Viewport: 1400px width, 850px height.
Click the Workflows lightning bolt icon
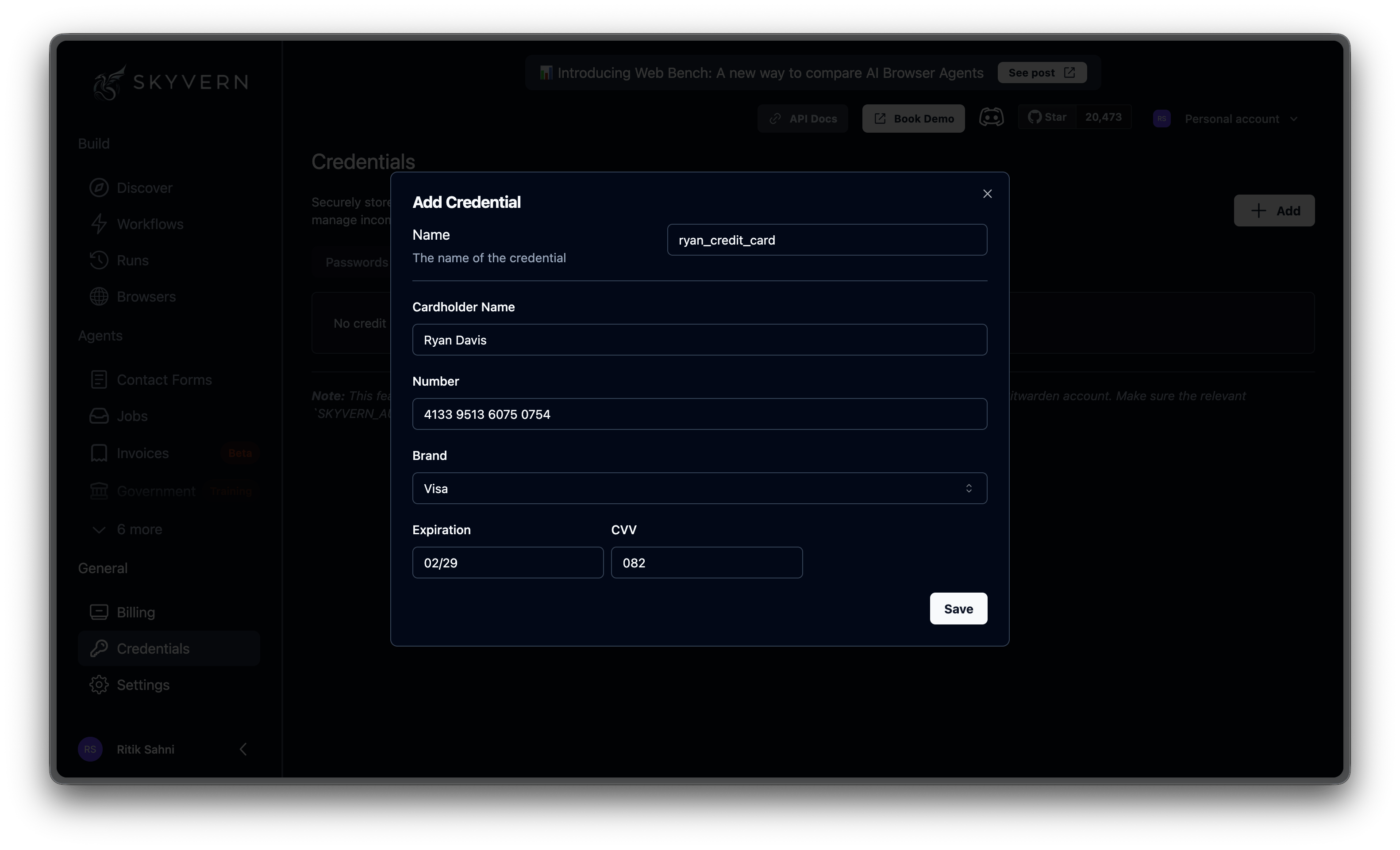coord(99,224)
